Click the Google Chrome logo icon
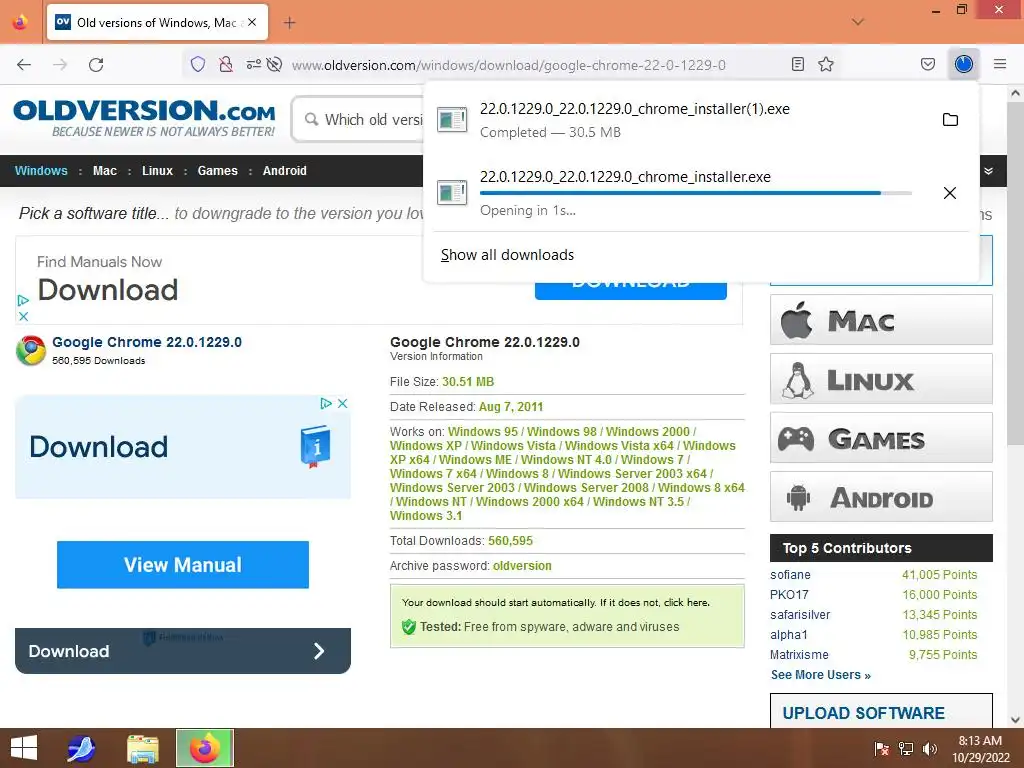Screen dimensions: 1024x768 coord(31,350)
